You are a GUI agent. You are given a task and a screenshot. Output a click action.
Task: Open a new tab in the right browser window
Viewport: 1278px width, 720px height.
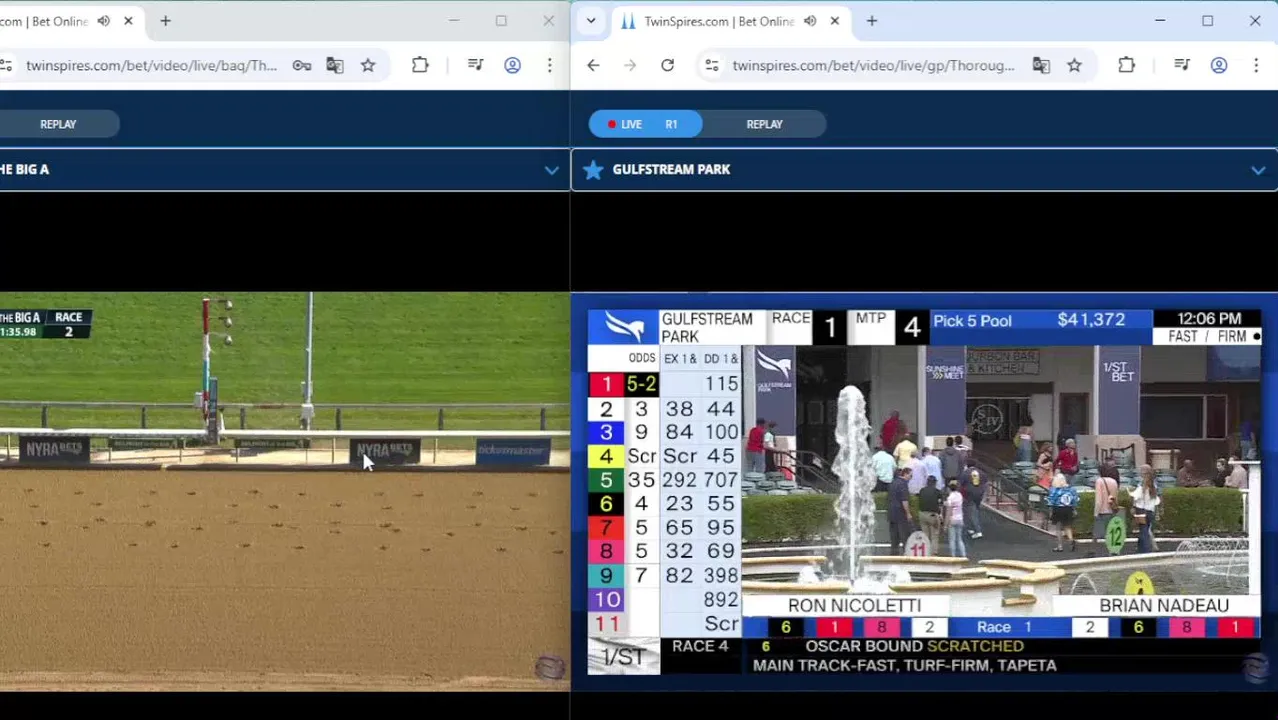[872, 21]
